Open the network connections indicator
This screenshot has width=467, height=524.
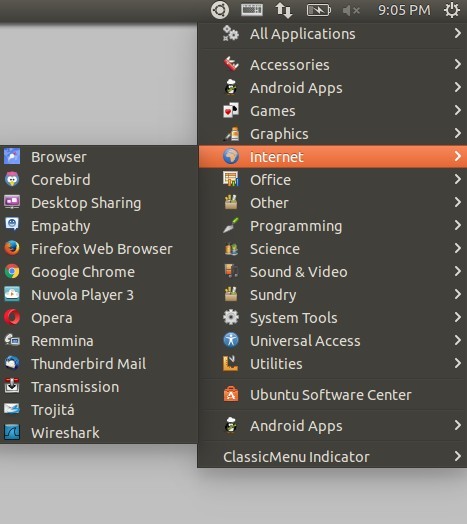pos(284,10)
